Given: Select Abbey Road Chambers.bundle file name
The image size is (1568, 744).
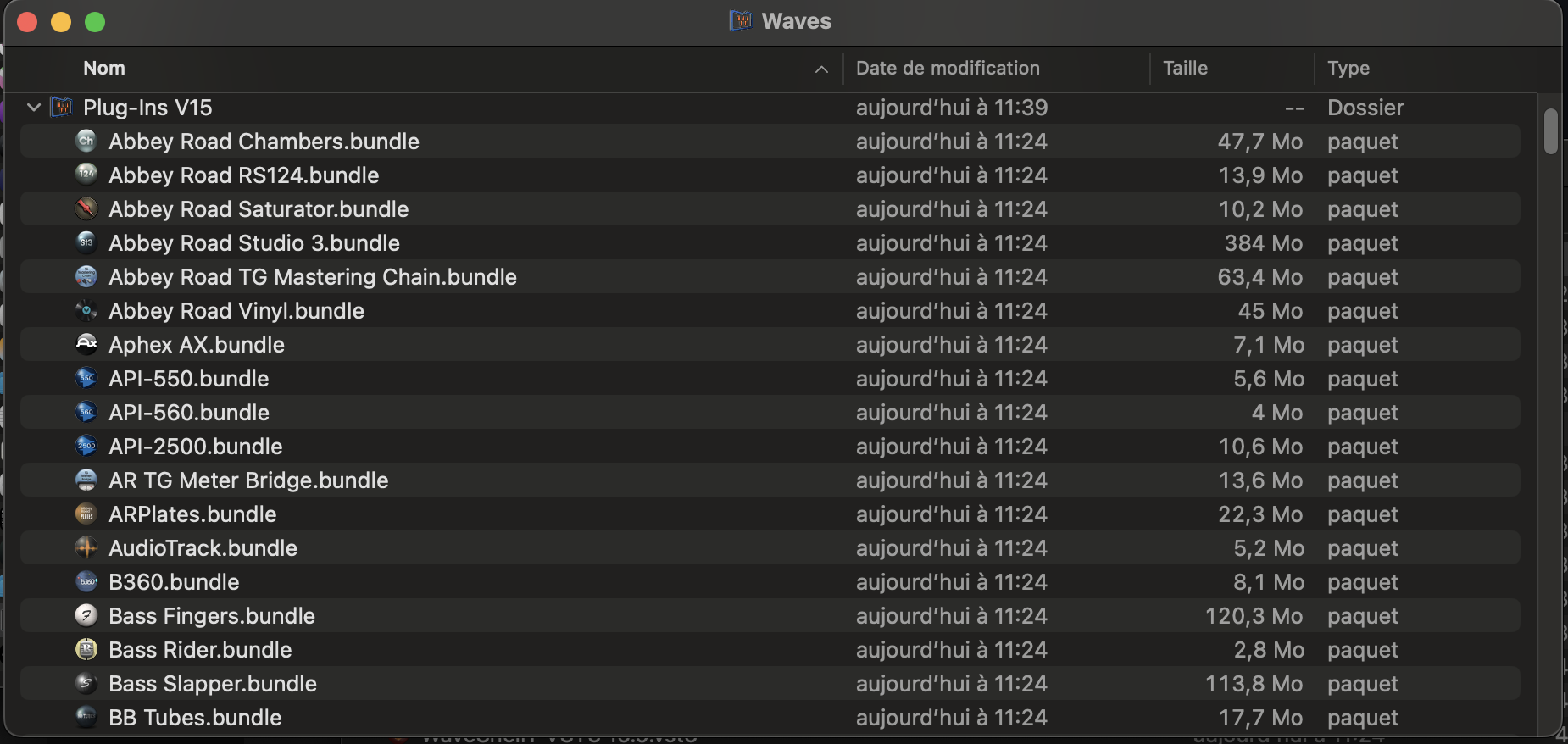Looking at the screenshot, I should pyautogui.click(x=264, y=142).
